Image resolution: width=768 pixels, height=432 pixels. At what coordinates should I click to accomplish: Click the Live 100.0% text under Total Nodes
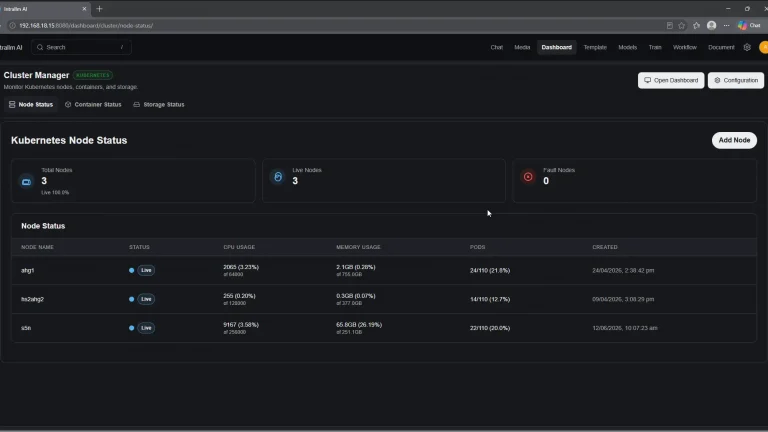55,192
